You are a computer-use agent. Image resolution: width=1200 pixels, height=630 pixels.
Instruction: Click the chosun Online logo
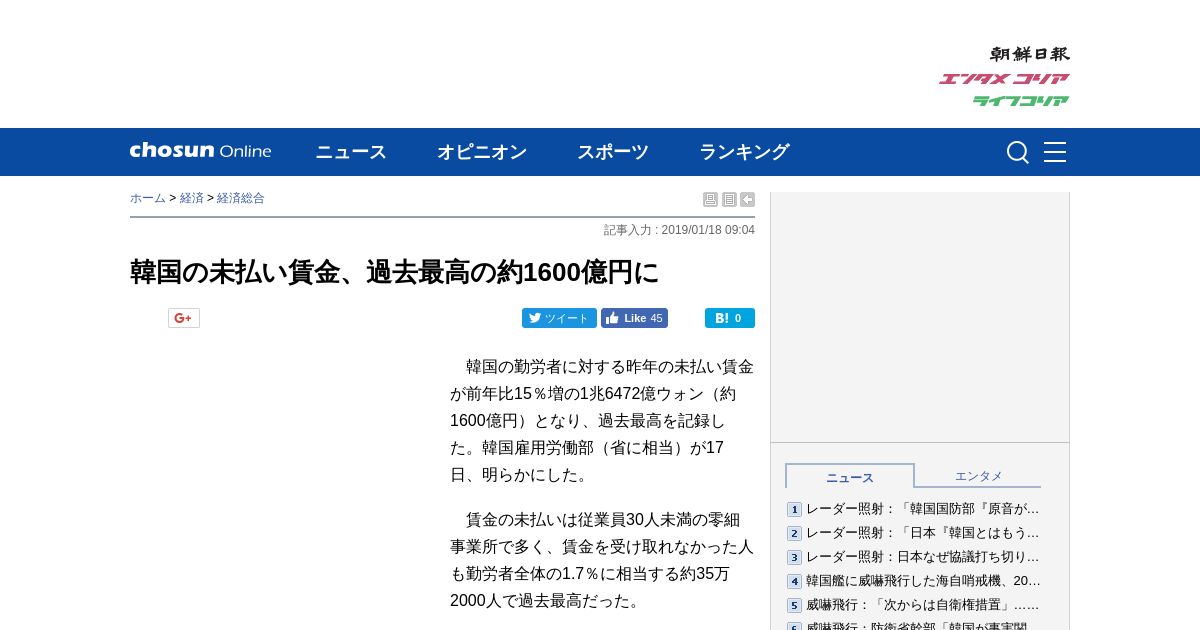click(200, 151)
